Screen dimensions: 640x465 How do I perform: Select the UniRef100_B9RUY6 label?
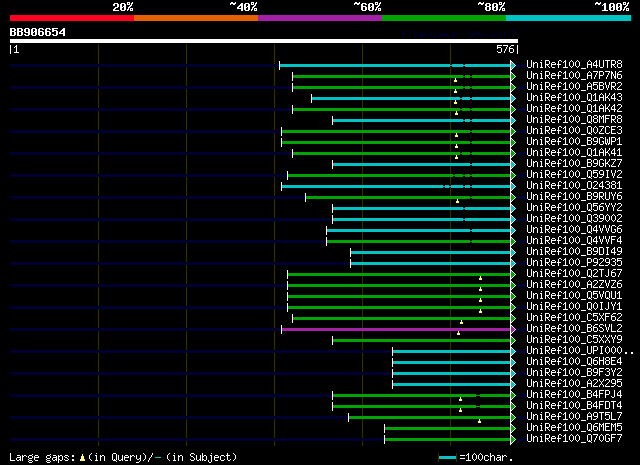[574, 197]
